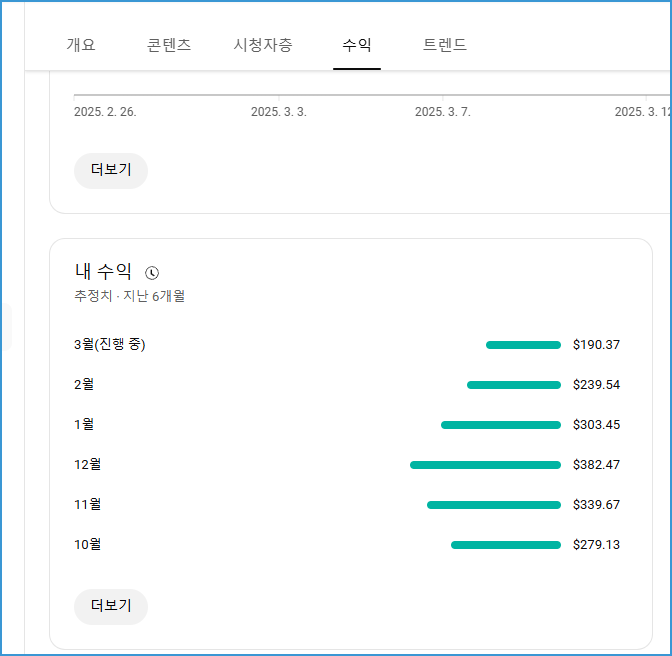Click the 12월 row label
The image size is (672, 656).
click(x=87, y=464)
